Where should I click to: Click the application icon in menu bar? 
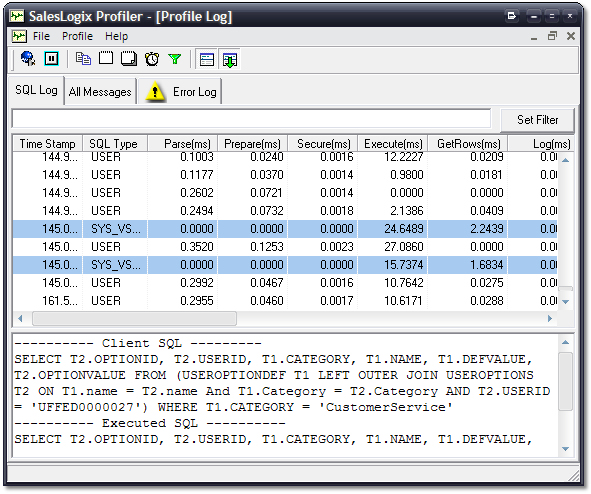pos(19,36)
